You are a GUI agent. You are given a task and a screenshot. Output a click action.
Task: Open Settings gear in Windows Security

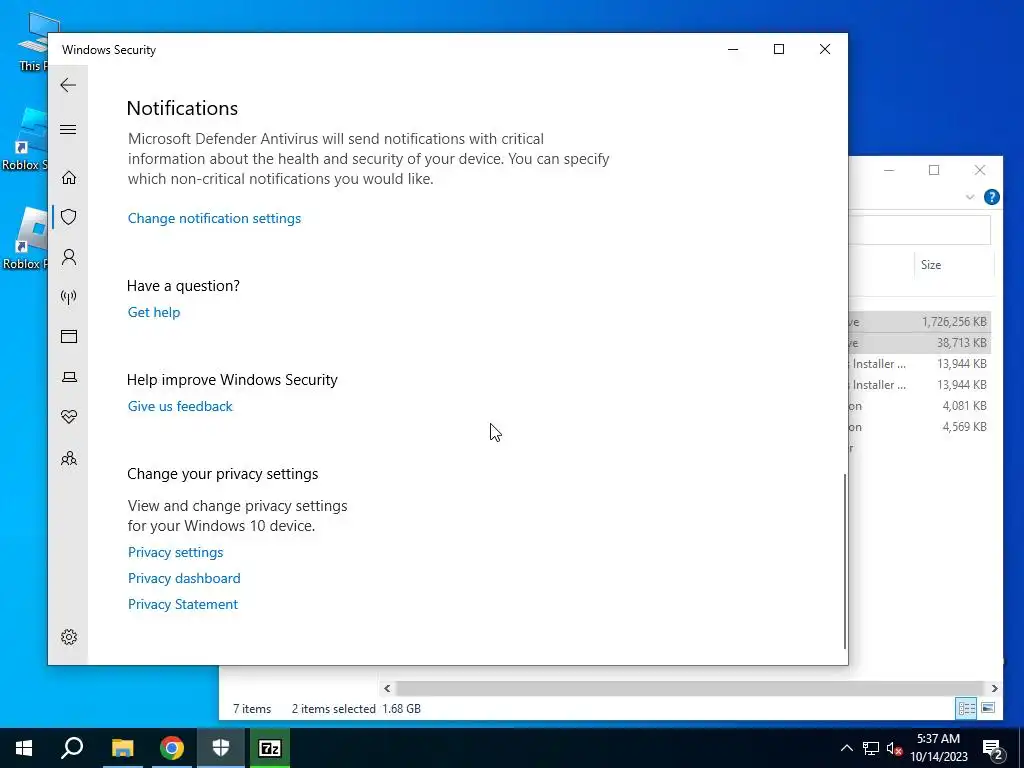(x=69, y=637)
